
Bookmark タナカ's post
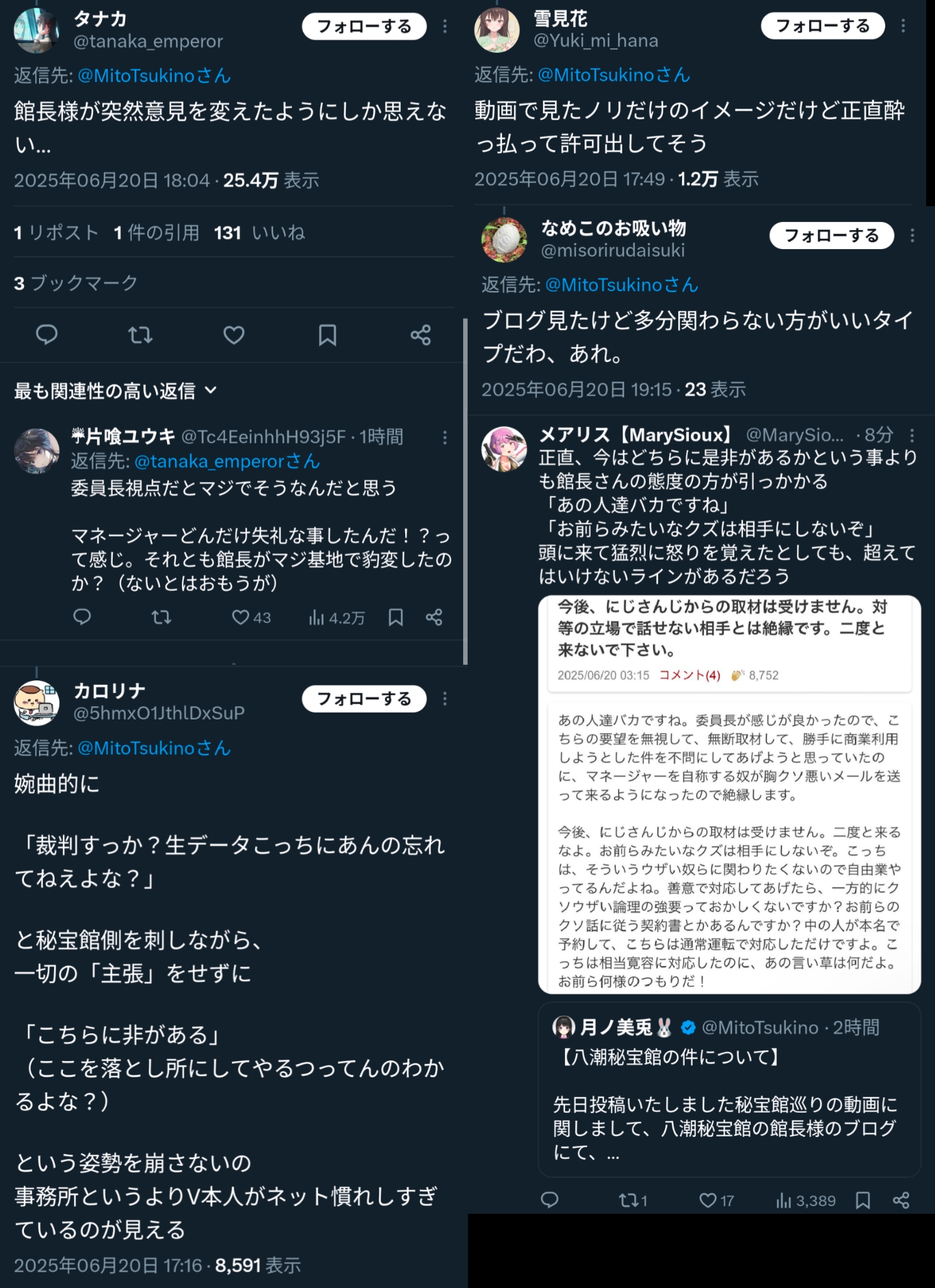click(x=327, y=335)
